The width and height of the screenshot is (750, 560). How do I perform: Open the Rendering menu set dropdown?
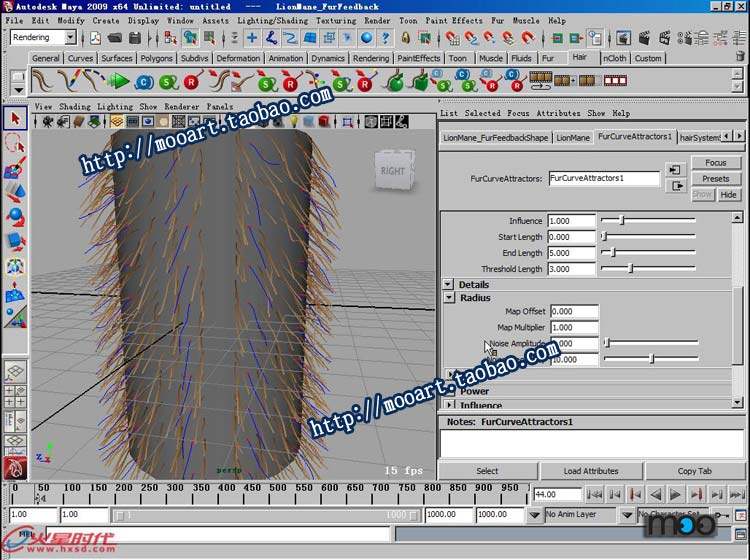click(70, 37)
